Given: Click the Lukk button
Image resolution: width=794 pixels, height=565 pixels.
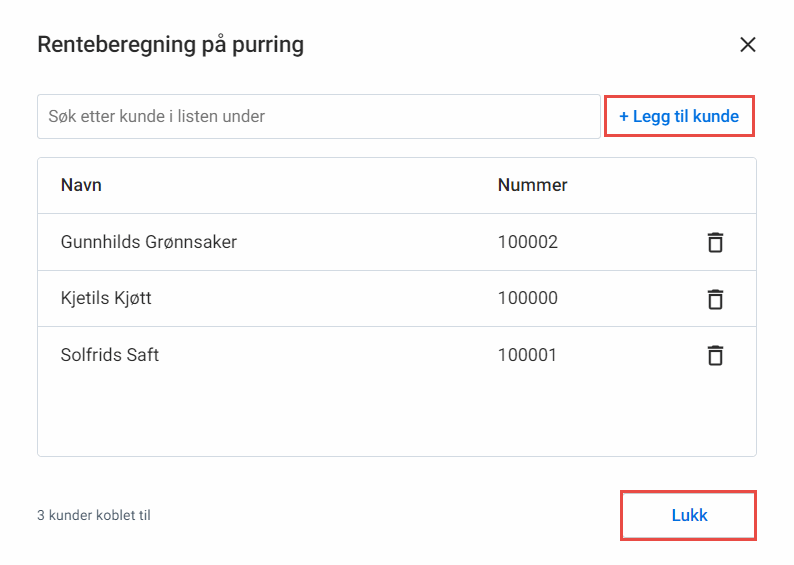Looking at the screenshot, I should 688,515.
